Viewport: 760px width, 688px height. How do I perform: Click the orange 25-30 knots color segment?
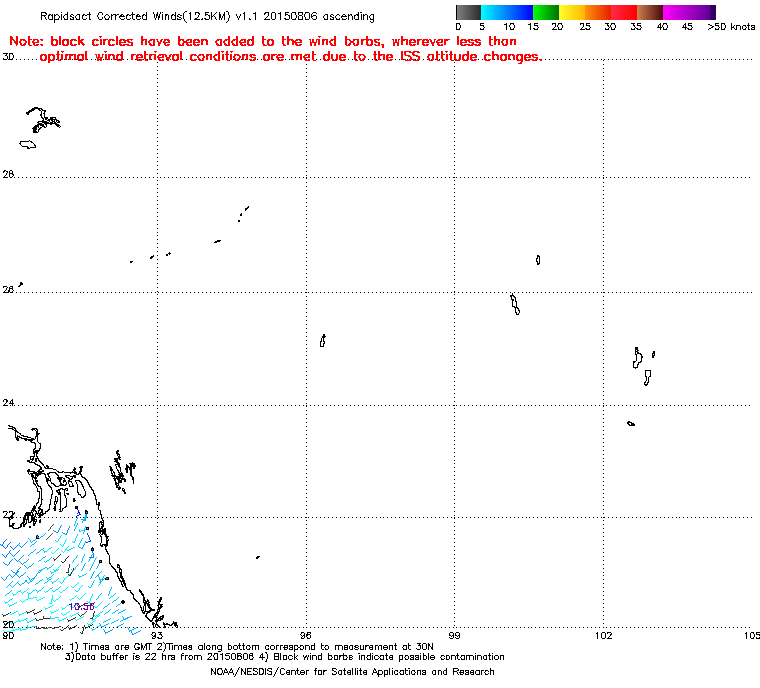(598, 12)
